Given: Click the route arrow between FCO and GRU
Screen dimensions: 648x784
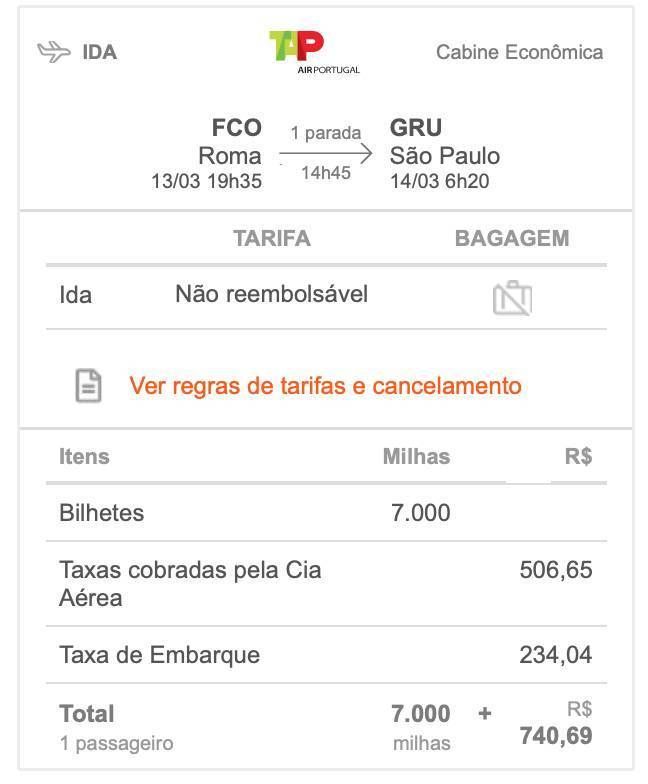Looking at the screenshot, I should click(x=326, y=154).
